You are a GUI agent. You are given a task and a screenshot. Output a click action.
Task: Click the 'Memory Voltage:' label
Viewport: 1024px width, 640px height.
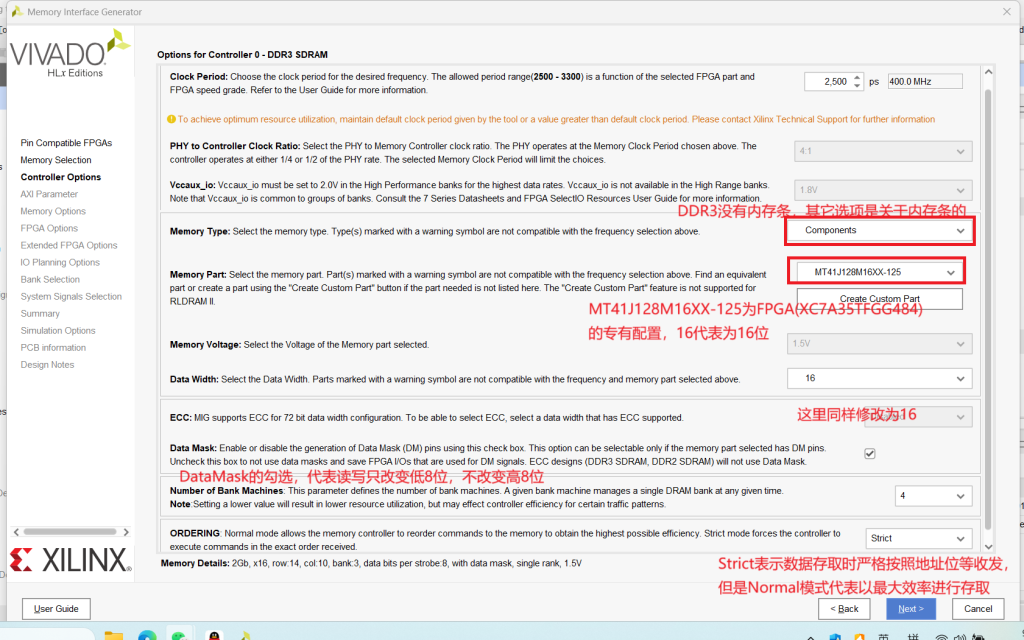click(205, 344)
